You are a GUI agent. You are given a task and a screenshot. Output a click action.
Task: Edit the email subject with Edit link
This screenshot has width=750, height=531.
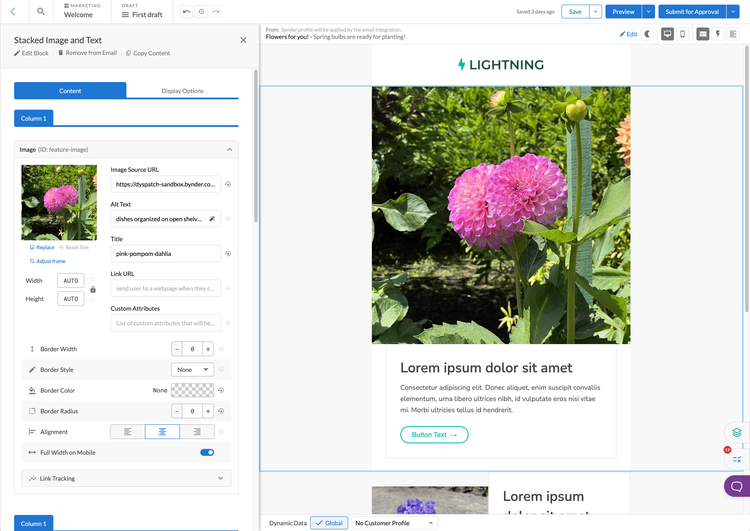pos(629,34)
